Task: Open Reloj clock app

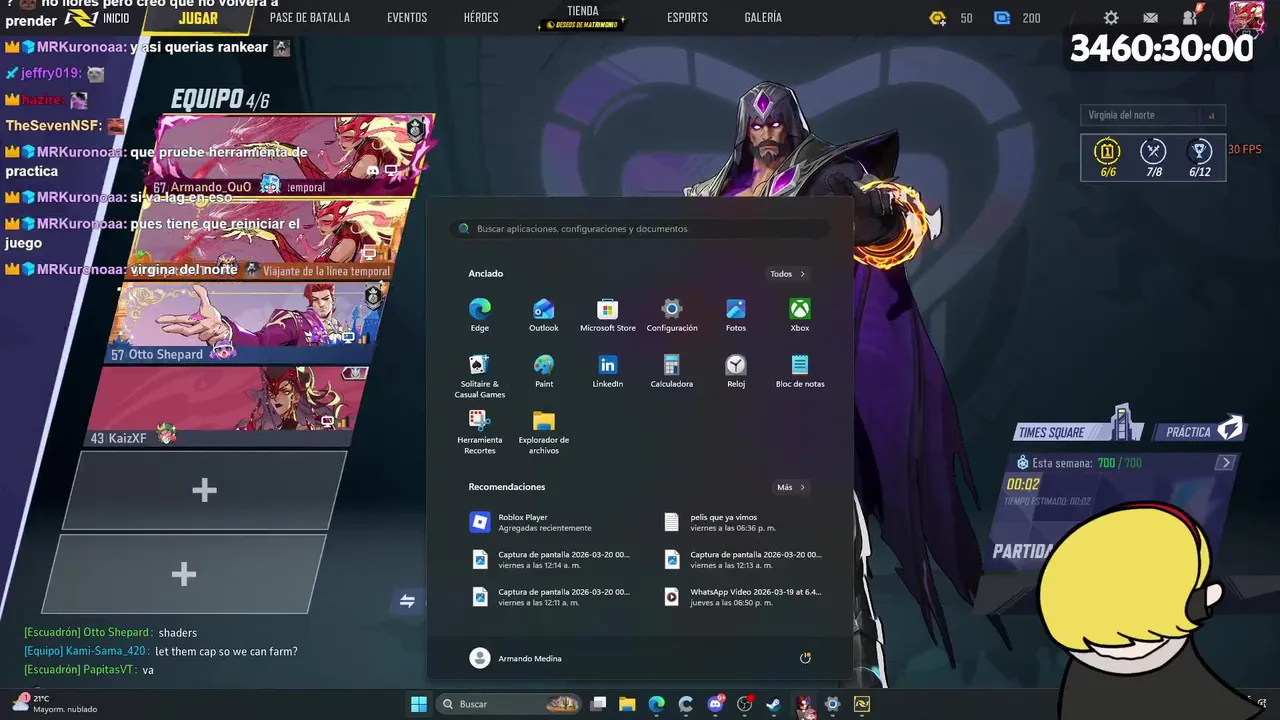Action: (736, 370)
